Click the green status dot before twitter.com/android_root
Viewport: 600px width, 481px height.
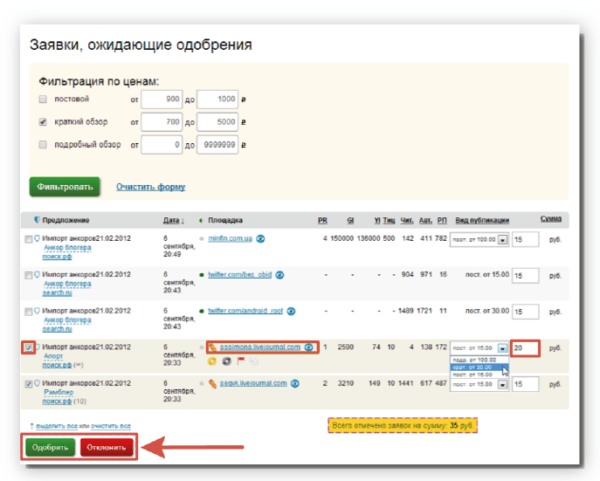pos(202,311)
